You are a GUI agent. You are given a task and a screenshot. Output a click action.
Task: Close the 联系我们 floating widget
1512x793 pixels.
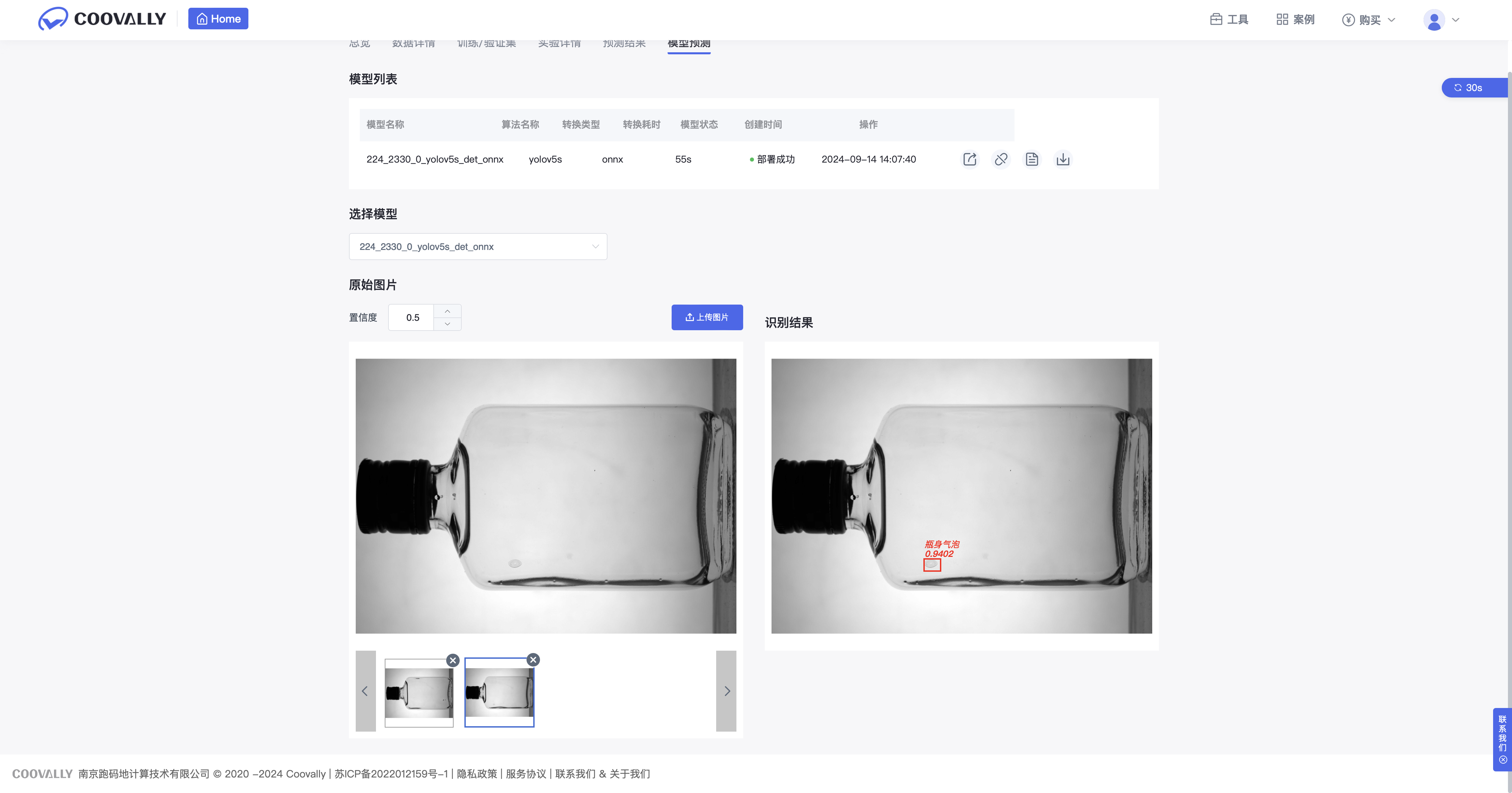coord(1503,760)
